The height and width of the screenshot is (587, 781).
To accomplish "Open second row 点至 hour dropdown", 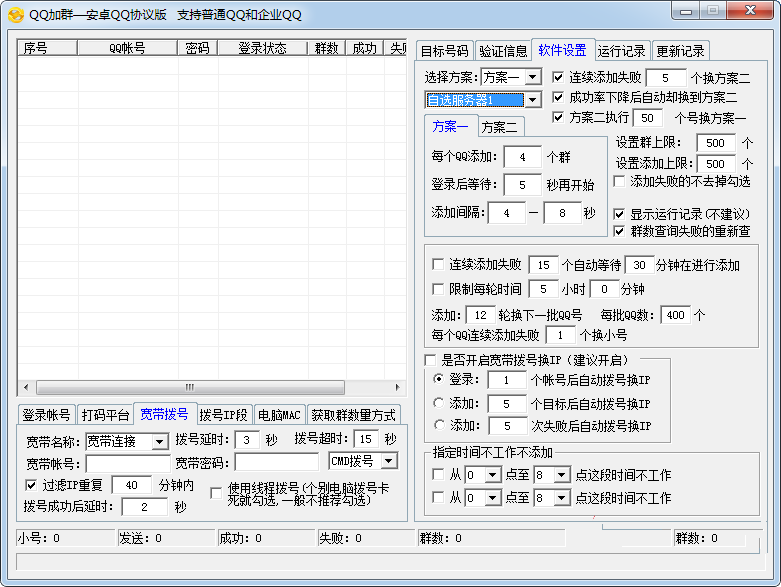I will click(x=561, y=497).
